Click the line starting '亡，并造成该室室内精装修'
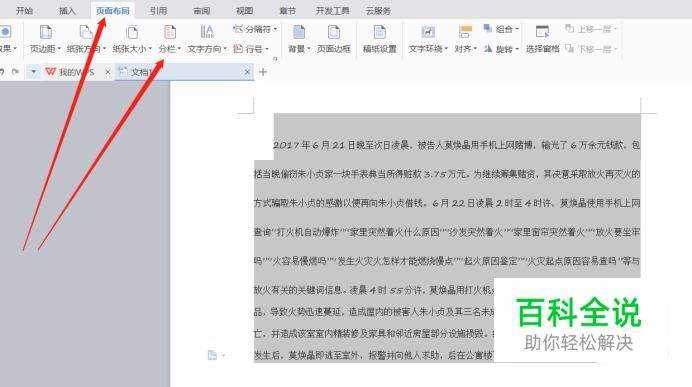The height and width of the screenshot is (387, 692). (x=374, y=333)
